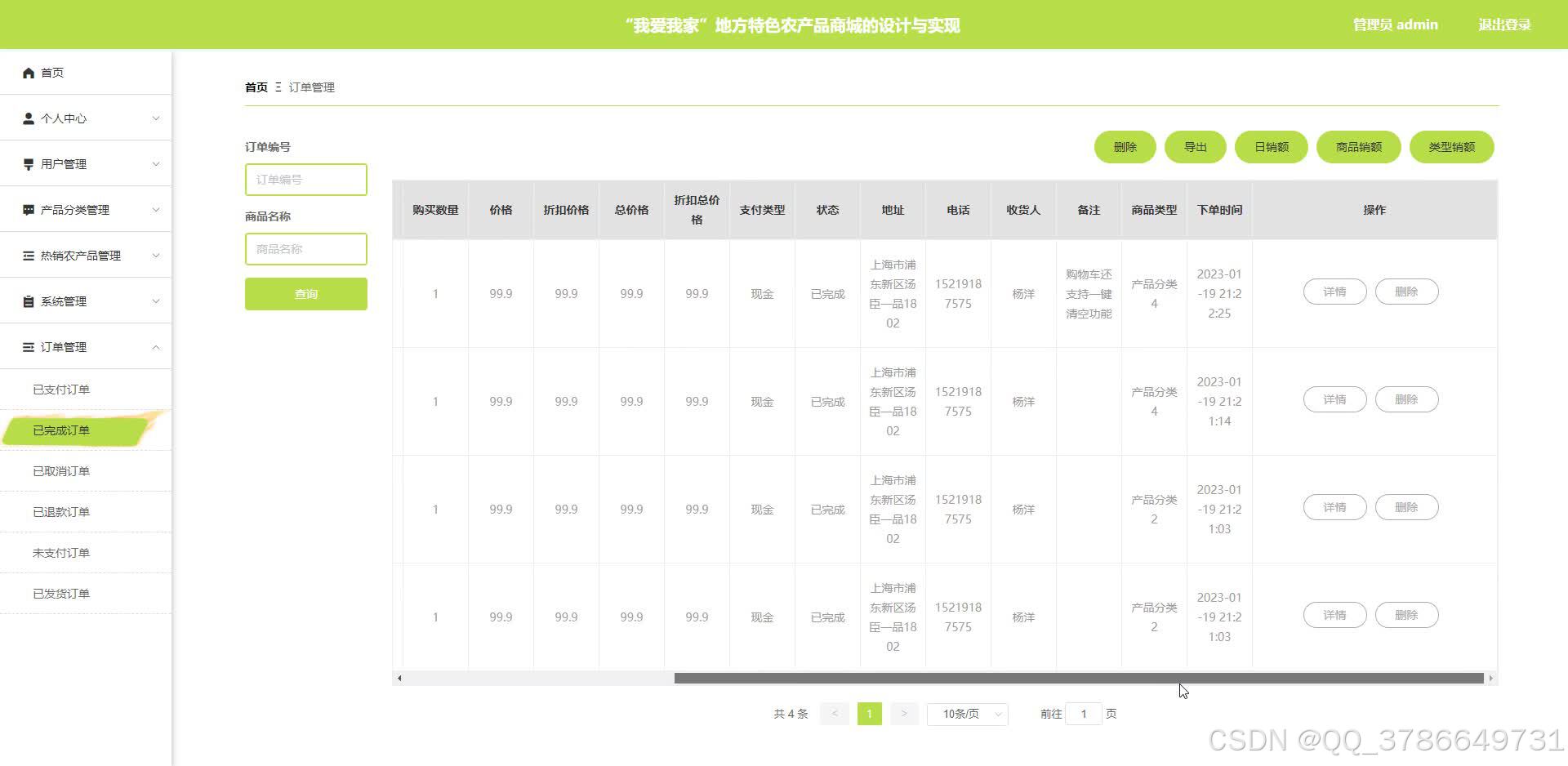Open 已退款订单 submenu item
This screenshot has height=766, width=1568.
[86, 512]
